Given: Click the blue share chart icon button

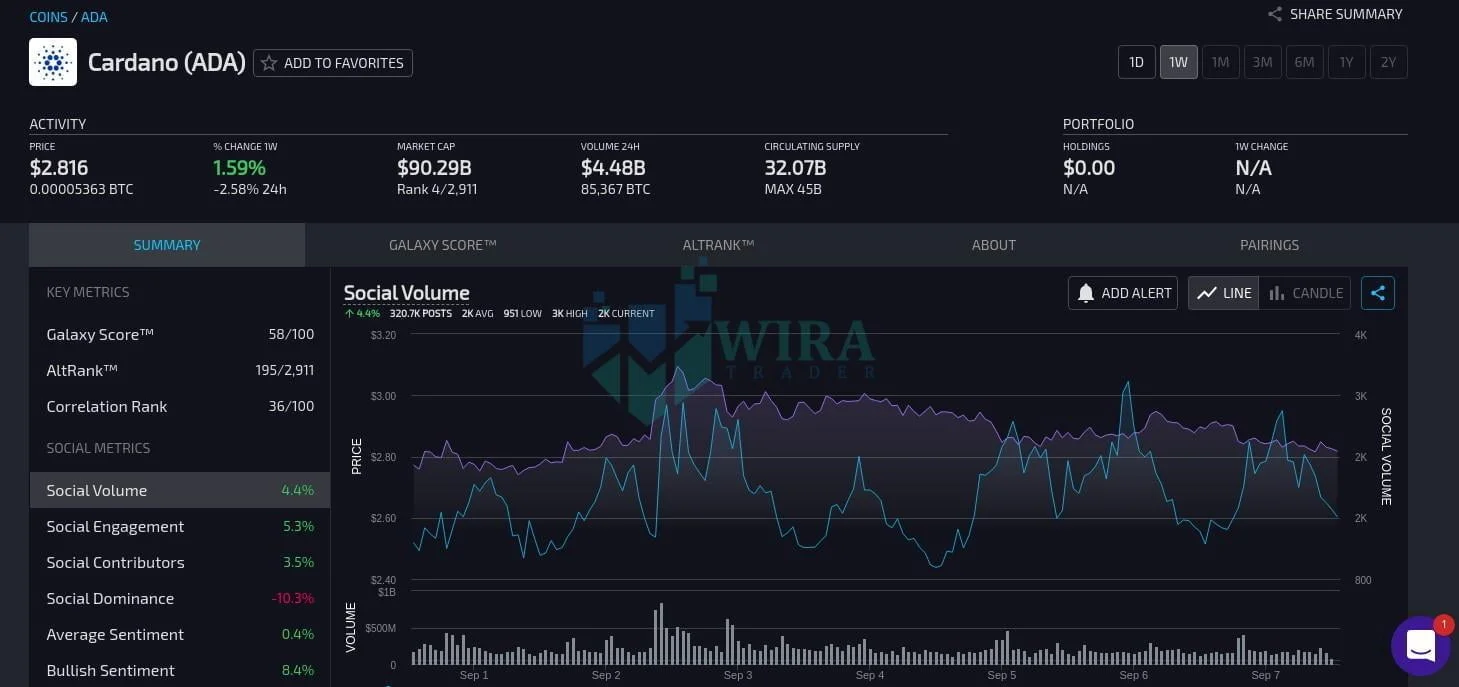Looking at the screenshot, I should click(1378, 293).
